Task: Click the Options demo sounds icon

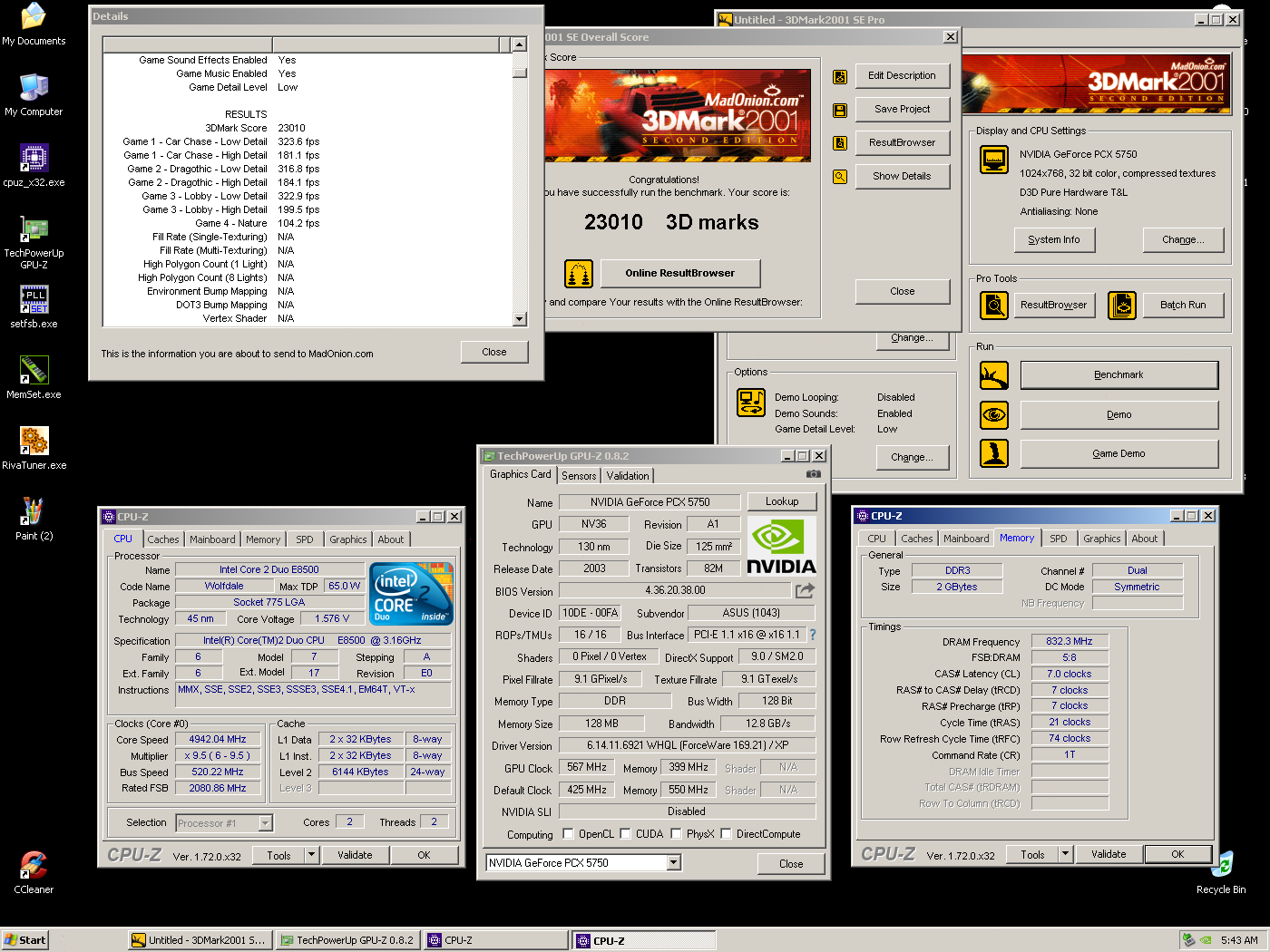Action: 751,403
